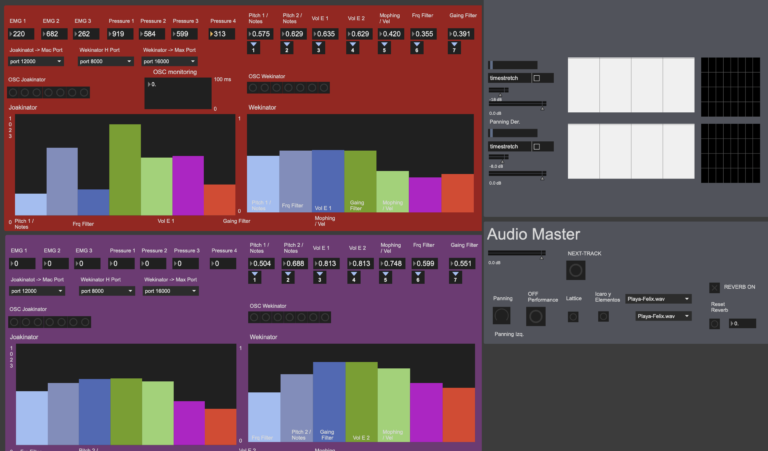Click preset marker 4 in purple panel
This screenshot has height=451, width=768.
(354, 277)
